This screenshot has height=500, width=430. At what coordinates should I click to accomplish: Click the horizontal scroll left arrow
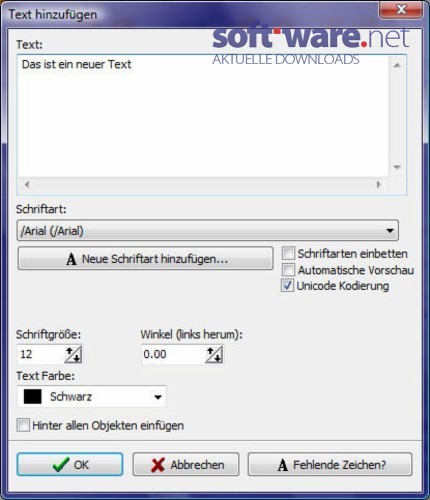[27, 184]
